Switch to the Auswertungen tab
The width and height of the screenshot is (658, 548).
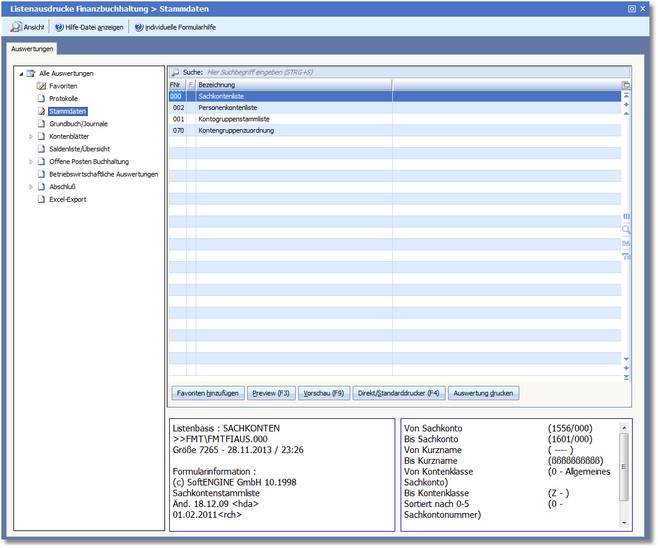[x=32, y=48]
